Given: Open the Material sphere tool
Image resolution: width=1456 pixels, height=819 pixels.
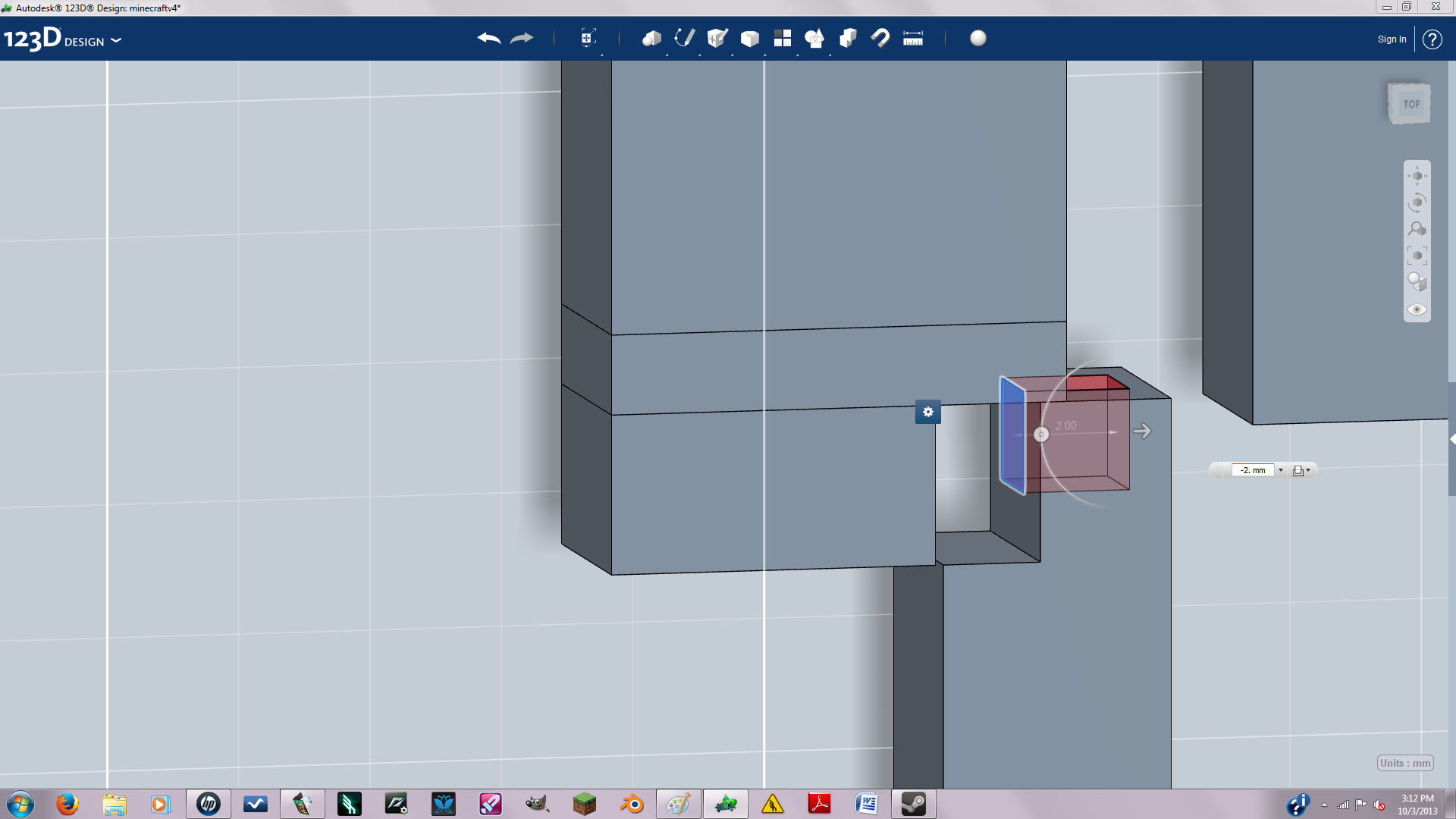Looking at the screenshot, I should pyautogui.click(x=978, y=38).
